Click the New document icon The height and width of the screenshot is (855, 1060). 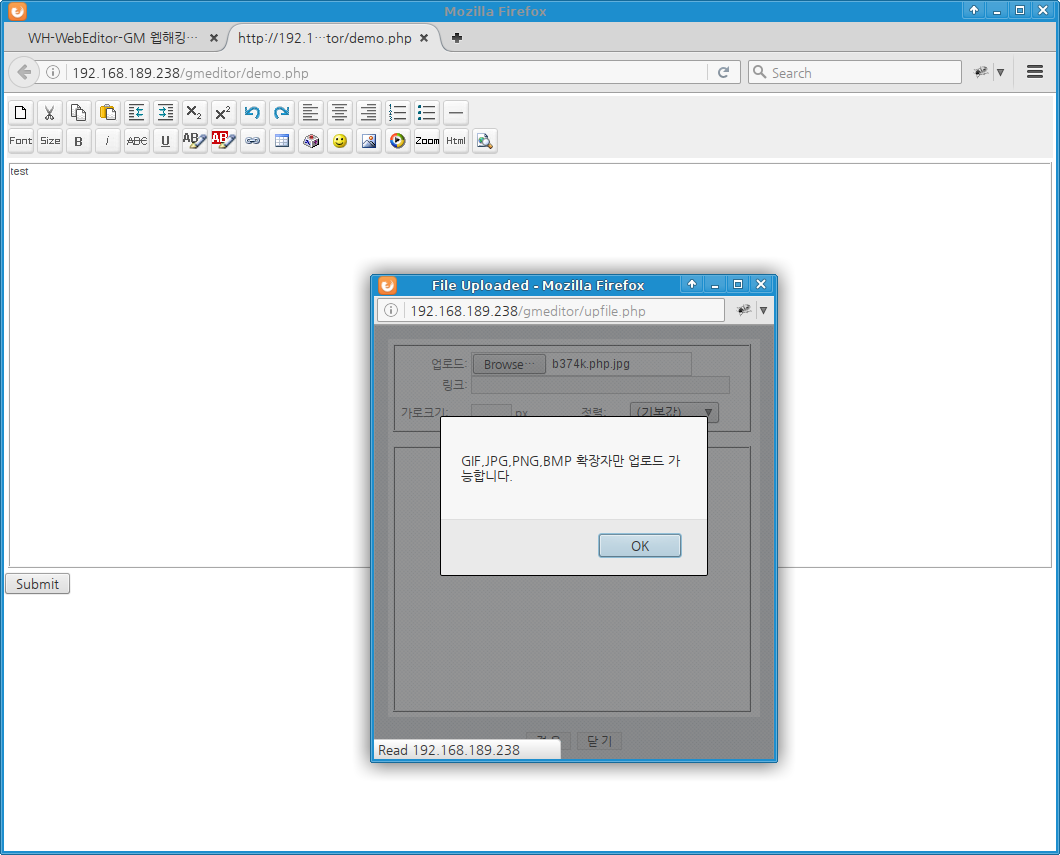coord(20,112)
